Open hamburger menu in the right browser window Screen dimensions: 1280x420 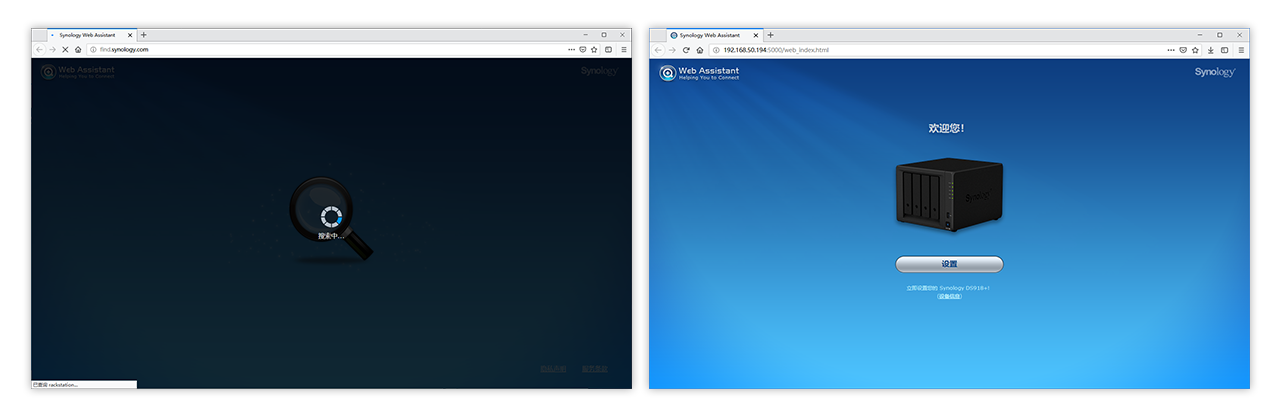point(1241,49)
